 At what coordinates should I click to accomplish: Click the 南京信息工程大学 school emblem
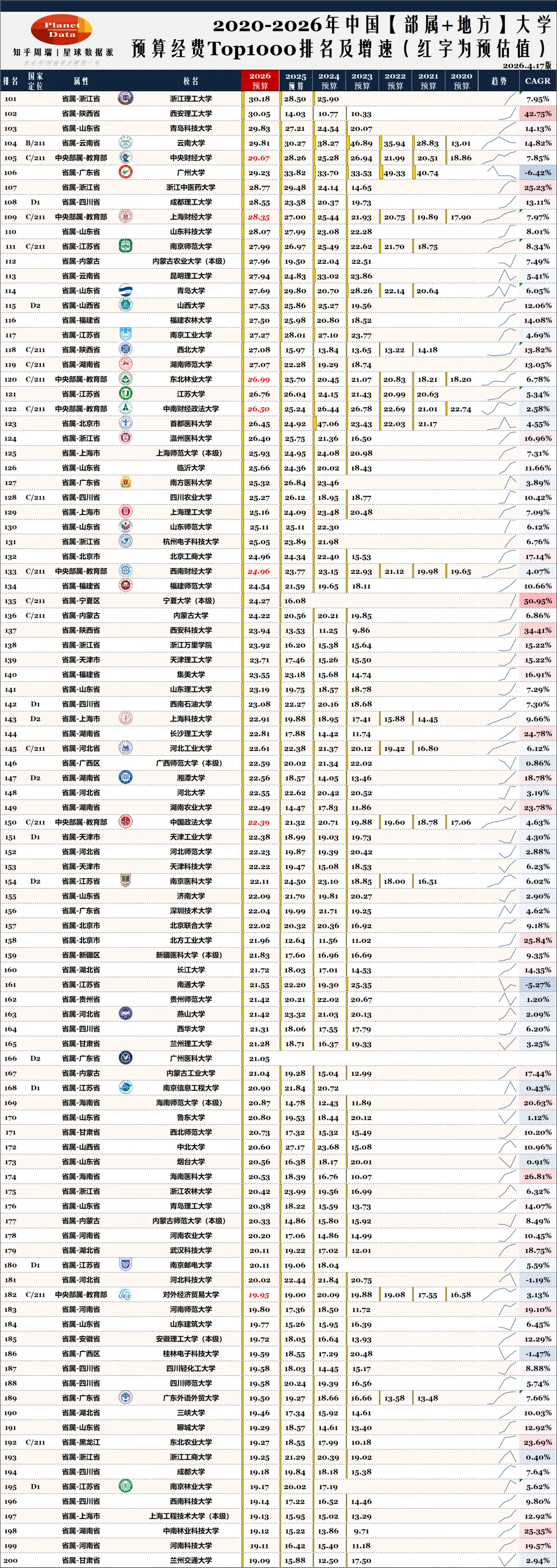[x=125, y=1087]
